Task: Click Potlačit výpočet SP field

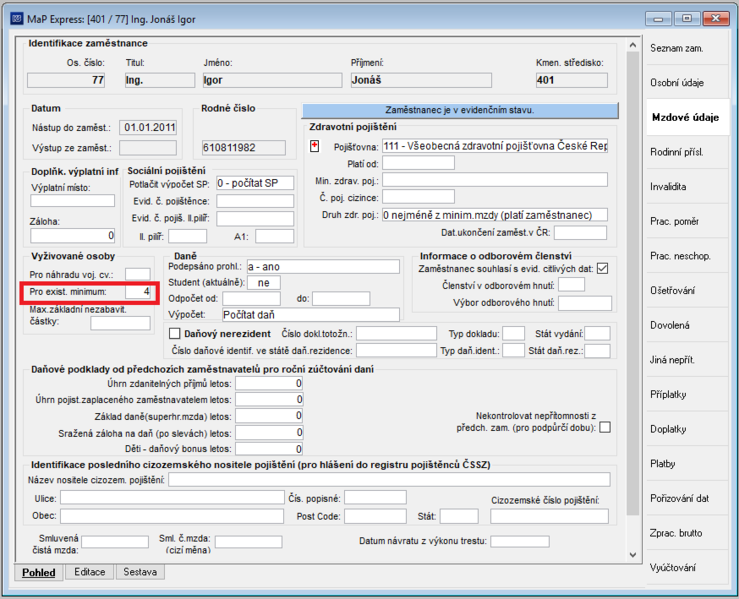Action: (x=255, y=183)
